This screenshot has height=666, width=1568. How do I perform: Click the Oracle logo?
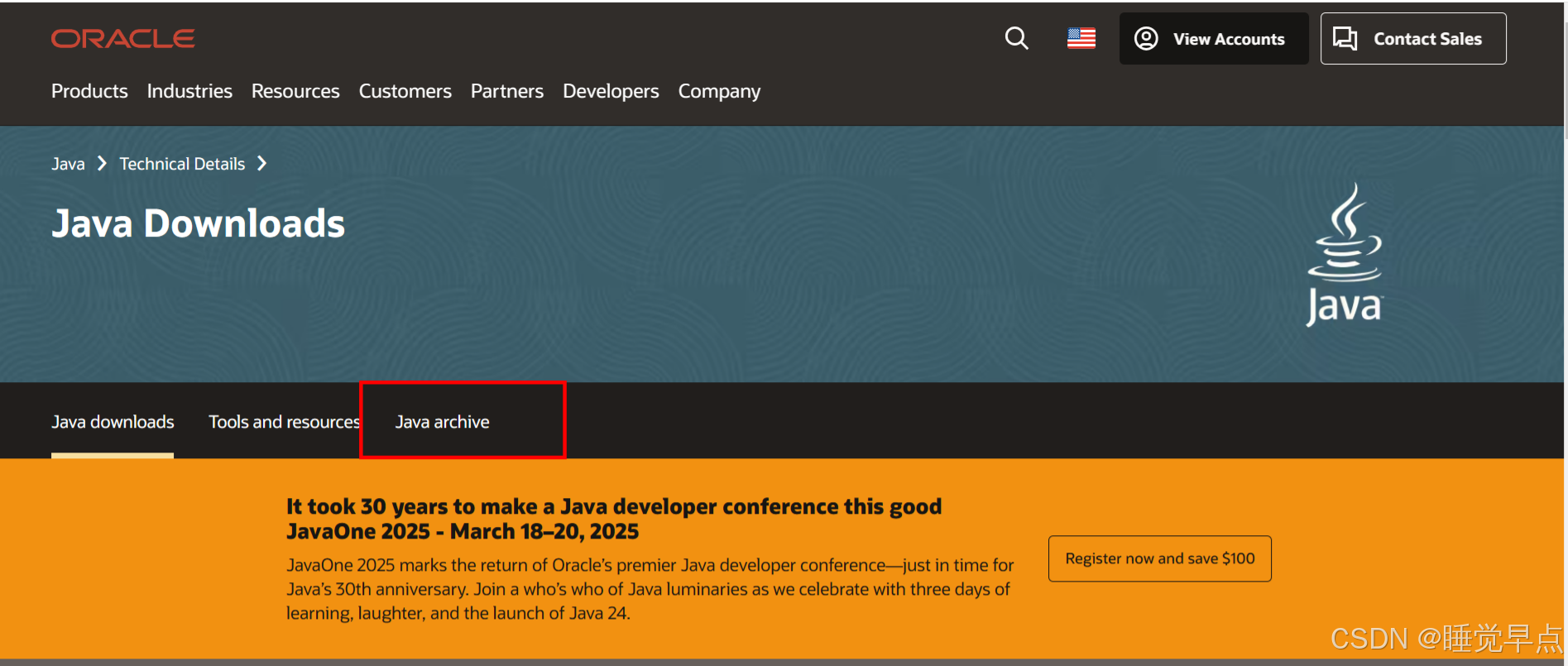122,39
